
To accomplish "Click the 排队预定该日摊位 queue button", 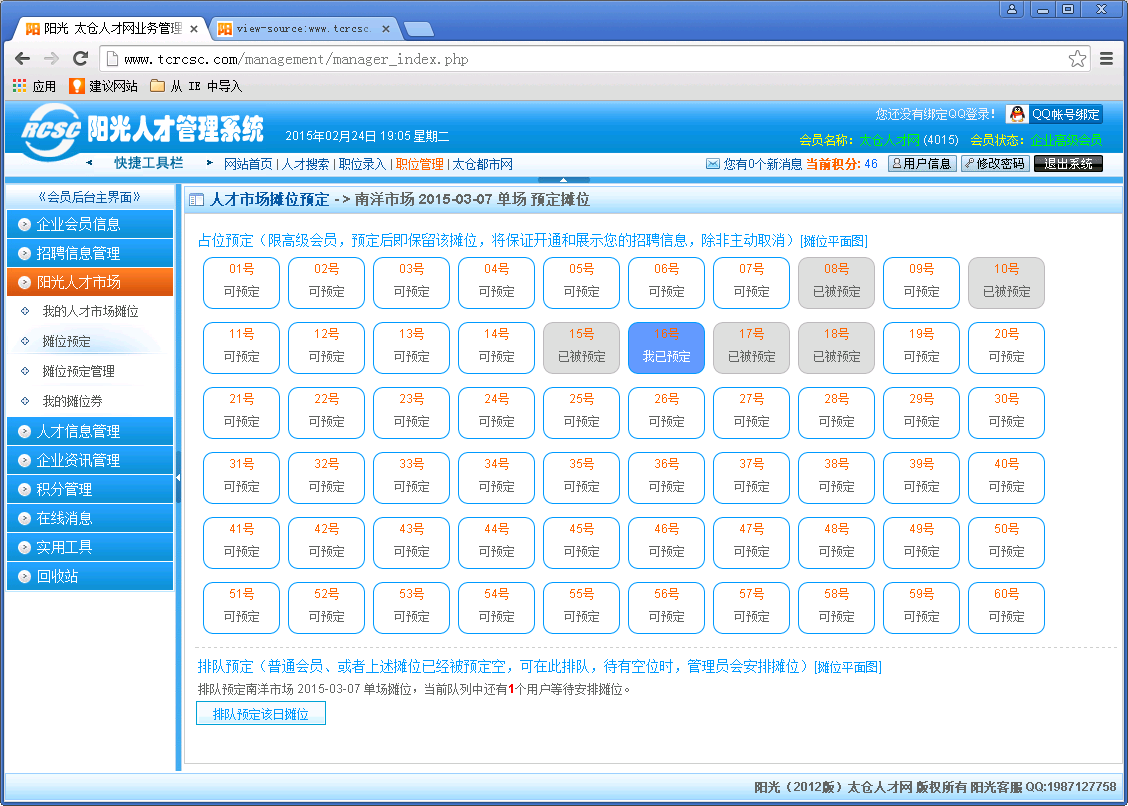I will tap(261, 714).
